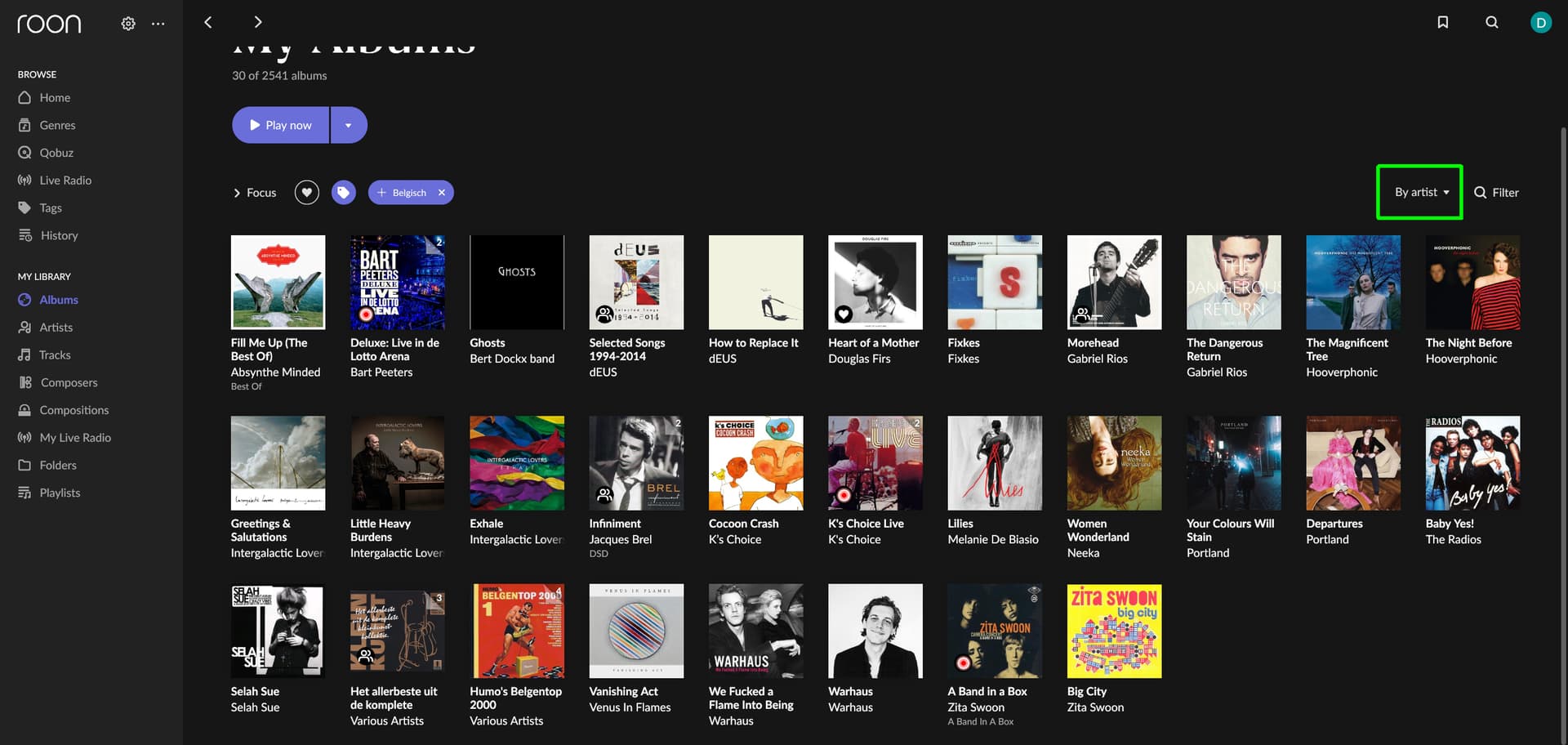Image resolution: width=1568 pixels, height=745 pixels.
Task: Open The Magnificent Tree cover
Action: pyautogui.click(x=1353, y=283)
